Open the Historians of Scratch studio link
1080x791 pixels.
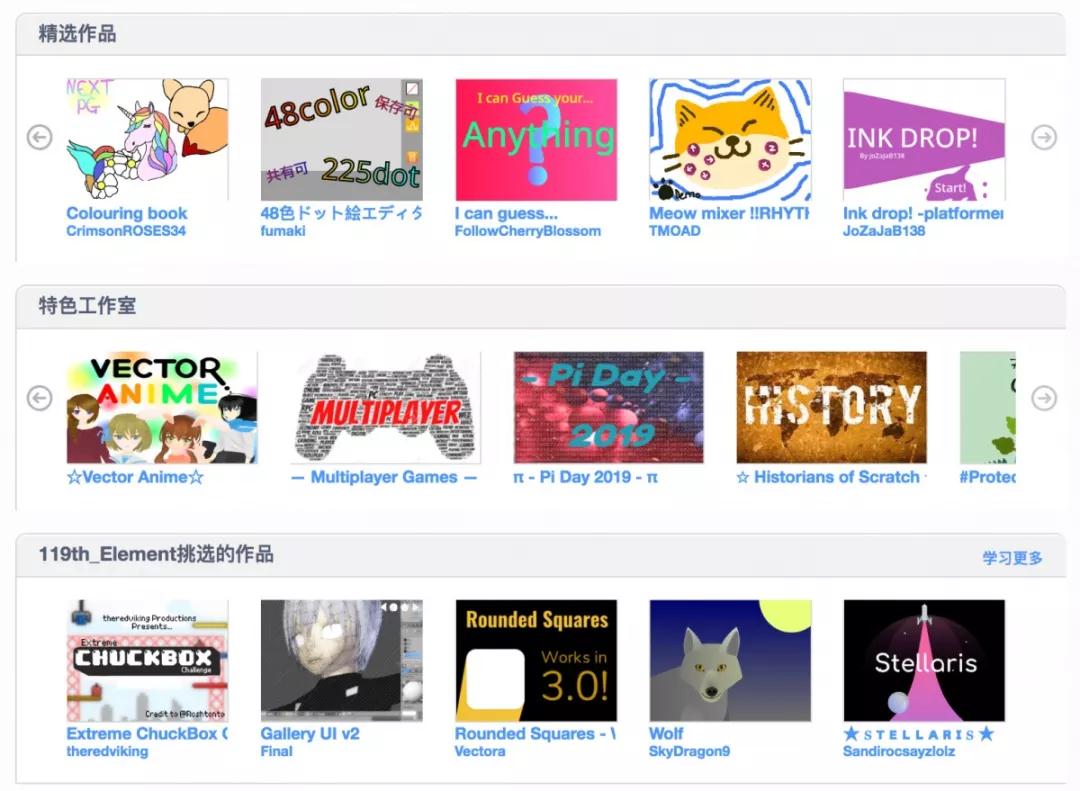(x=831, y=477)
